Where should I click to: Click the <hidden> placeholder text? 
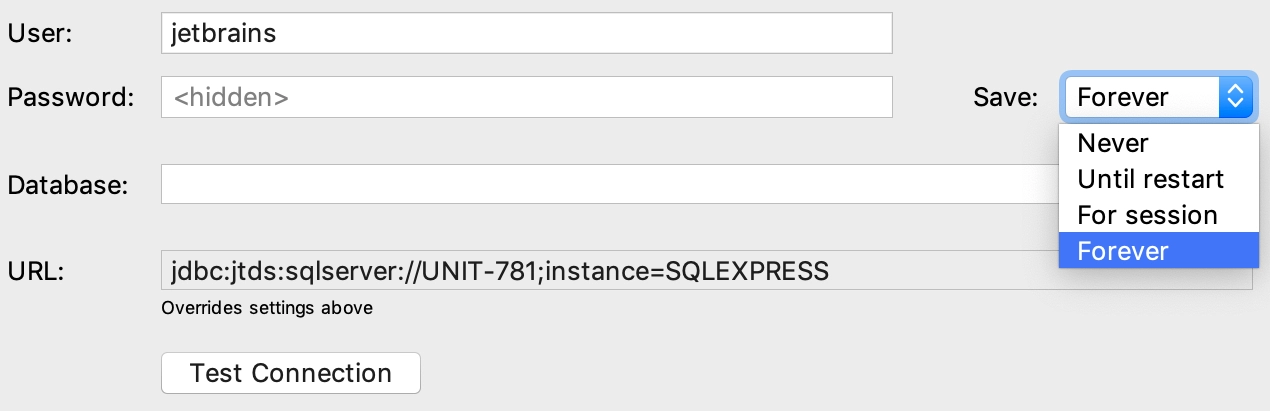(231, 97)
